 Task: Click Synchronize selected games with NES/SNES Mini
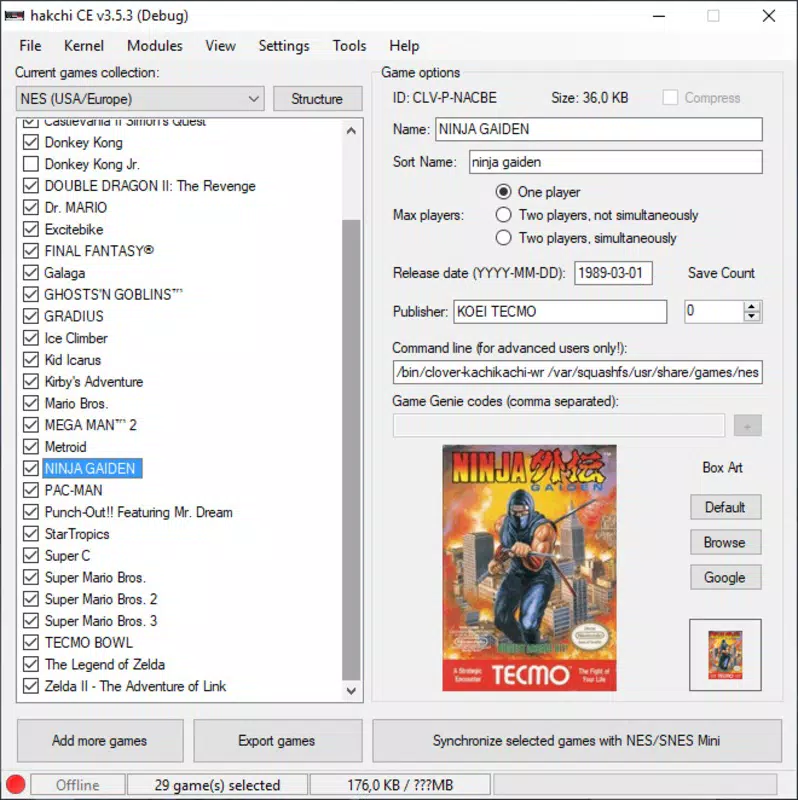(x=577, y=741)
